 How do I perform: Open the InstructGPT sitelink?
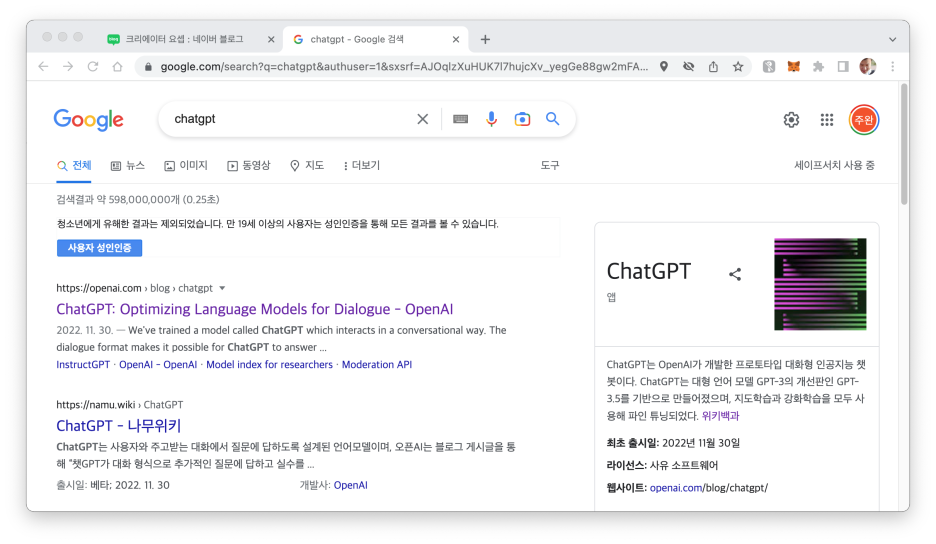[83, 365]
